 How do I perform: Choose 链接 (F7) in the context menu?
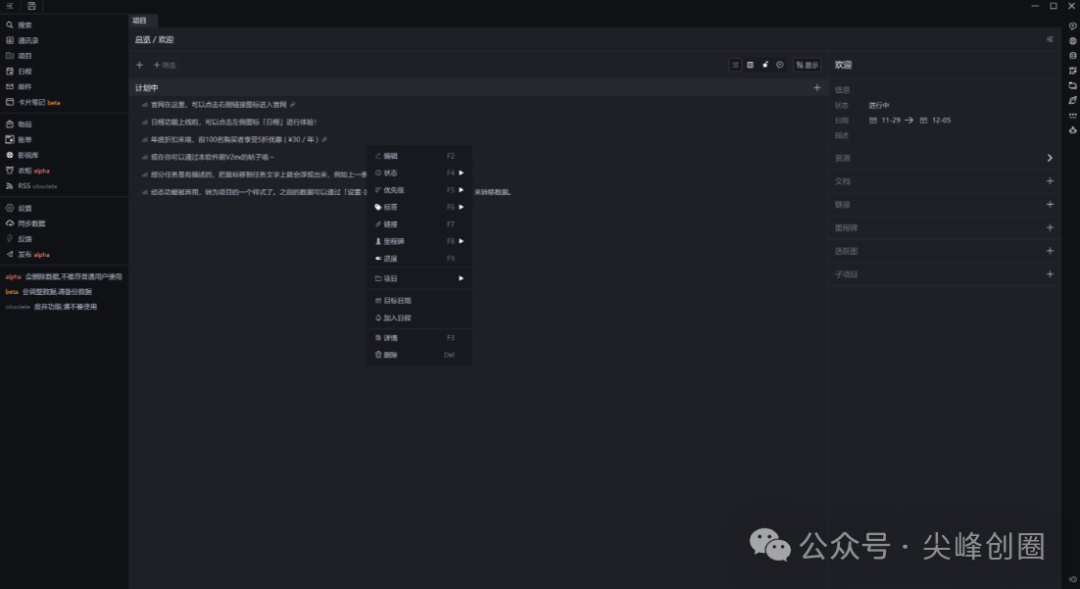coord(419,225)
